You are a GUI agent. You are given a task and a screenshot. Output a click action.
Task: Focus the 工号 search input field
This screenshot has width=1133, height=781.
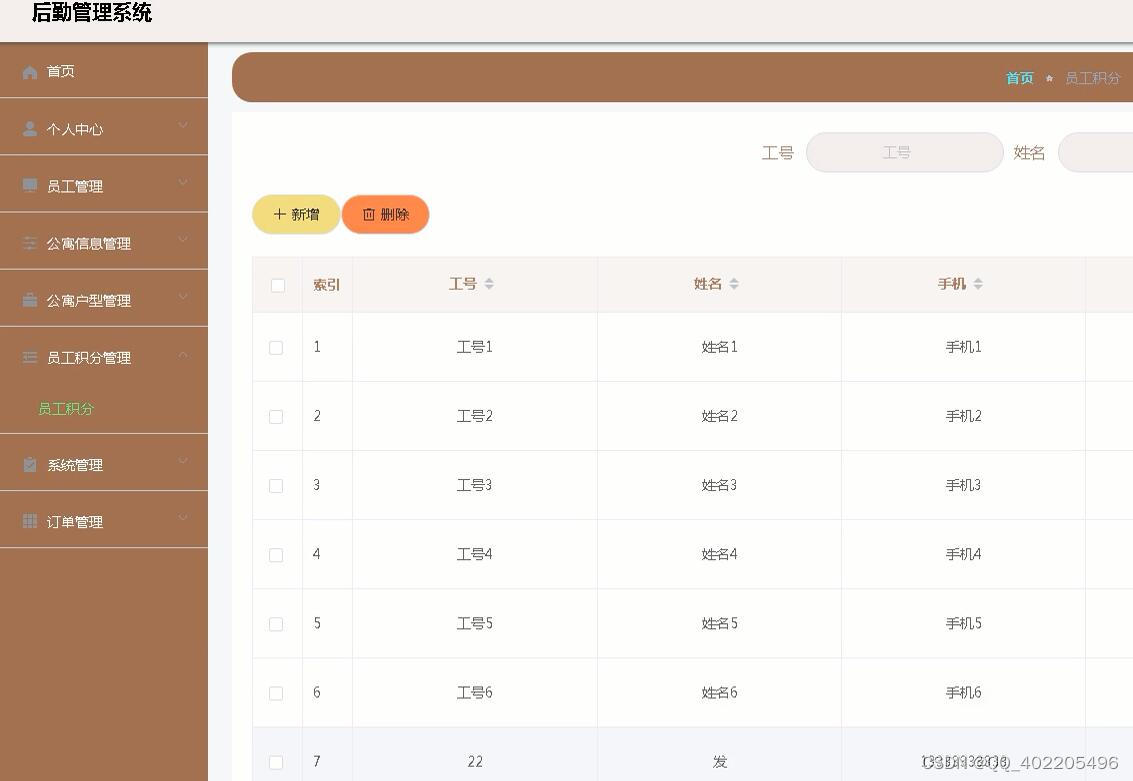(904, 153)
